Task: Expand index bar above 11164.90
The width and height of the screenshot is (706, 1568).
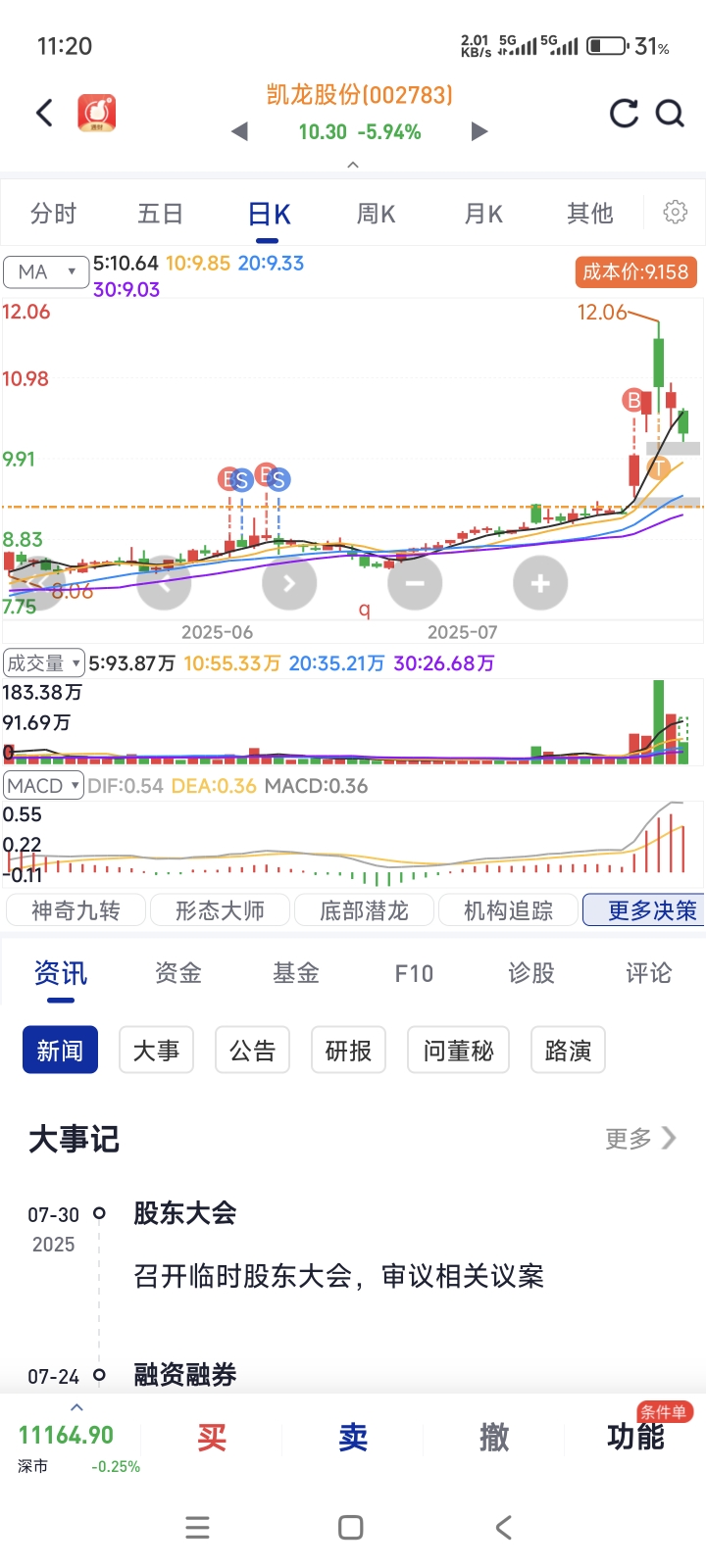Action: (77, 1407)
